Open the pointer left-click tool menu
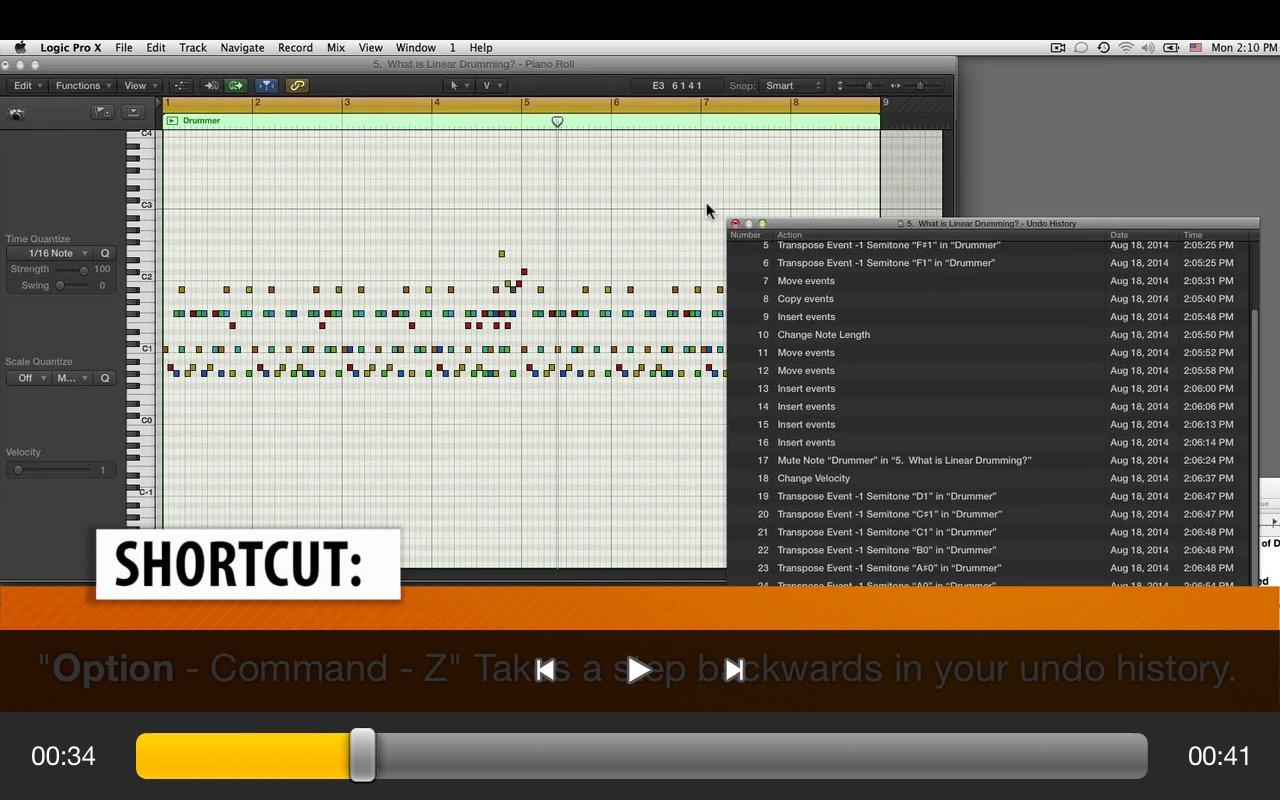This screenshot has width=1280, height=800. (457, 86)
